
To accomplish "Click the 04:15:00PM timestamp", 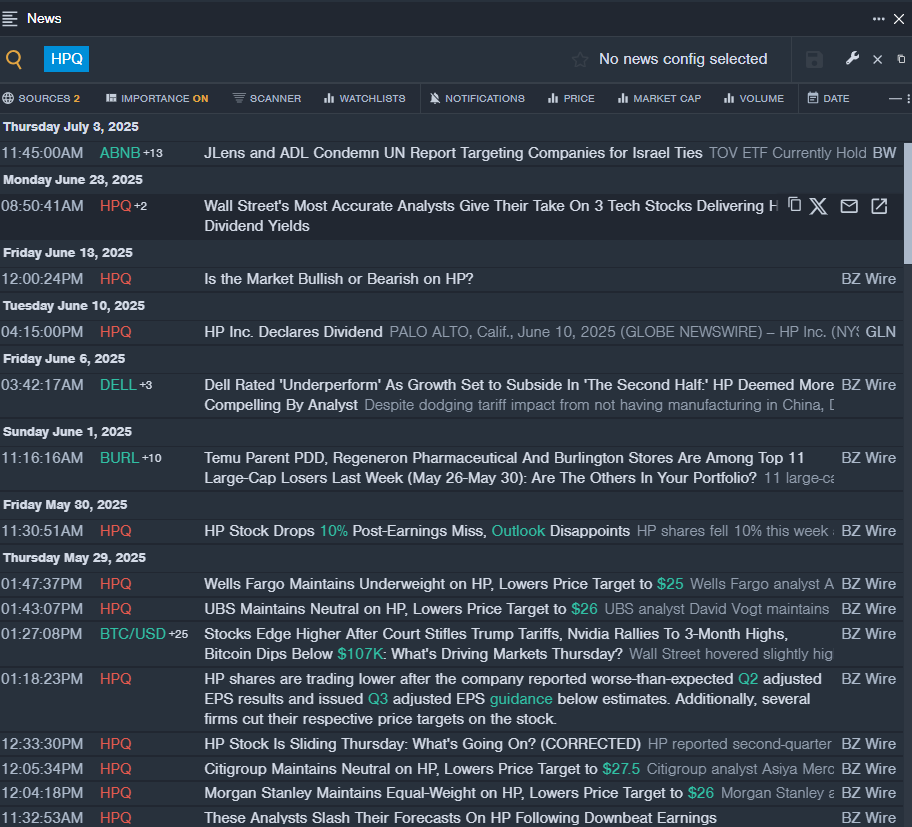I will pos(42,332).
